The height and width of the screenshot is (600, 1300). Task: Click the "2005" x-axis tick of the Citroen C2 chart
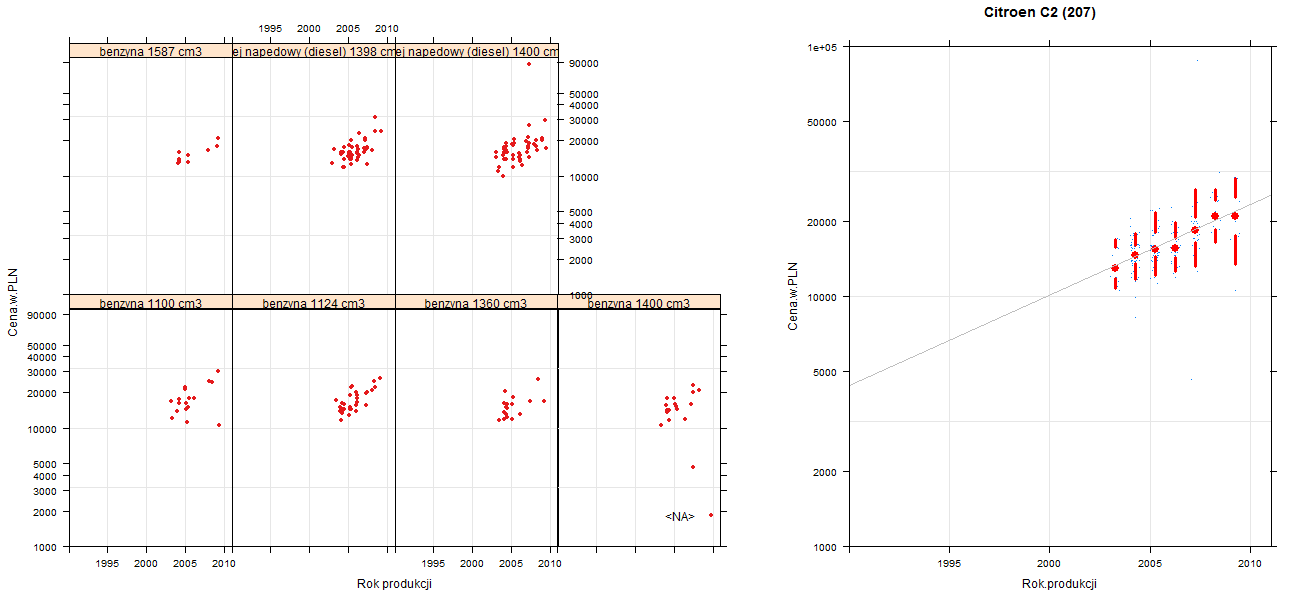[x=1150, y=564]
